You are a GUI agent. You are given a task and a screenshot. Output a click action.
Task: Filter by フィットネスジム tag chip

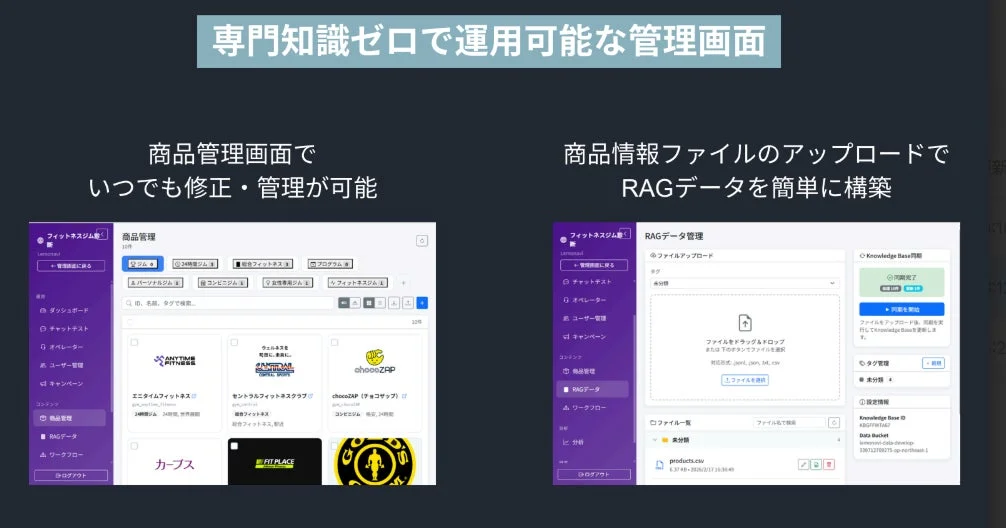[x=358, y=283]
